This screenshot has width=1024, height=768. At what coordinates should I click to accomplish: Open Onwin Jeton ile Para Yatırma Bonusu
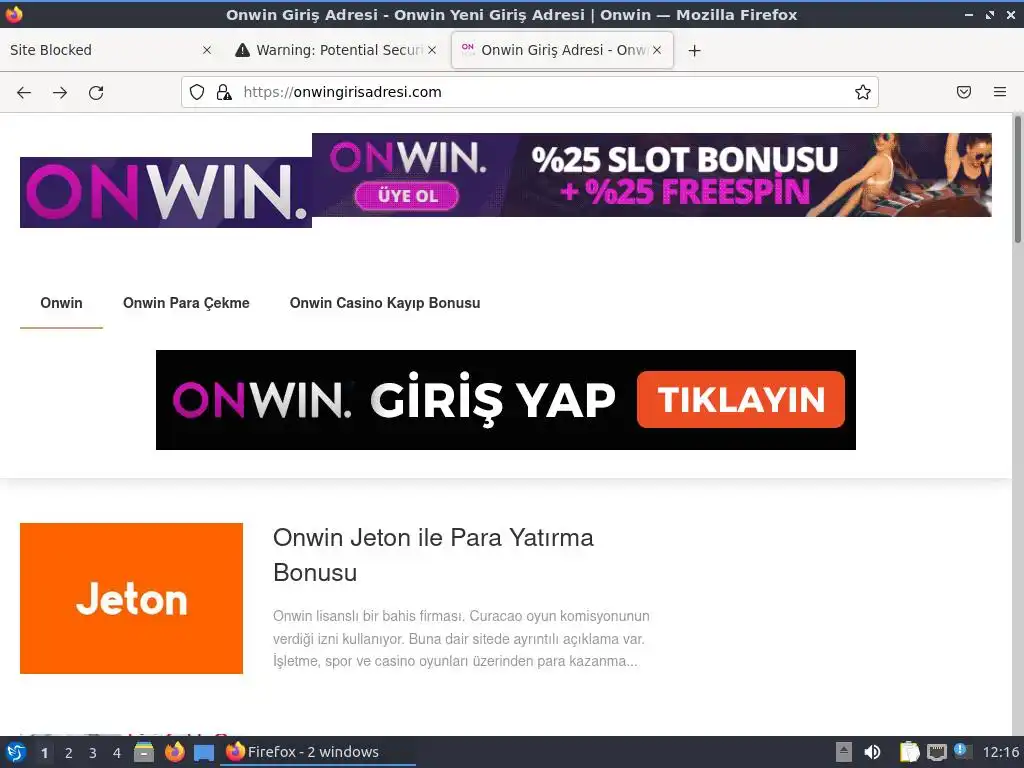[433, 555]
